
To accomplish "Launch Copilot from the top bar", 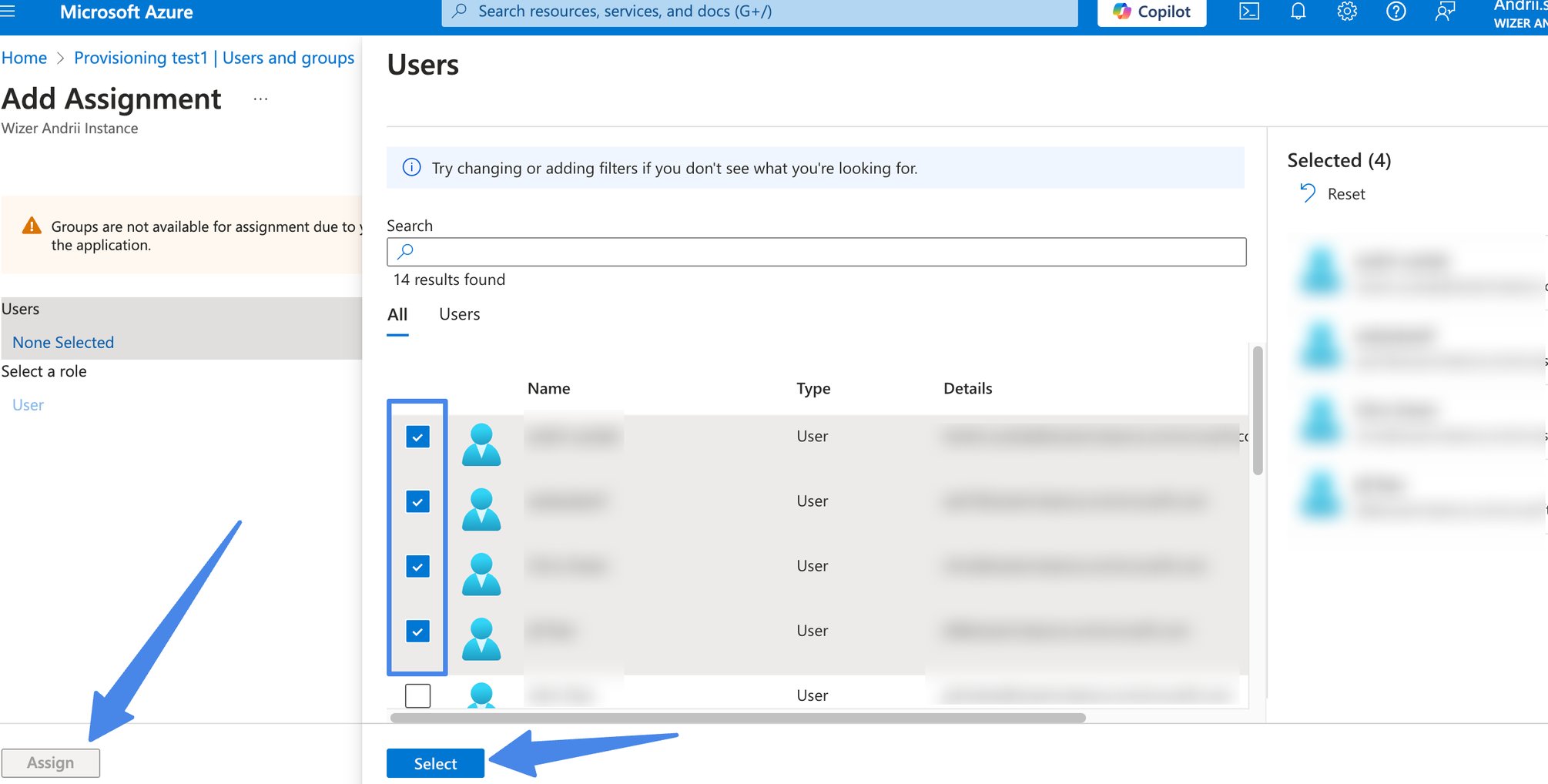I will [1151, 12].
